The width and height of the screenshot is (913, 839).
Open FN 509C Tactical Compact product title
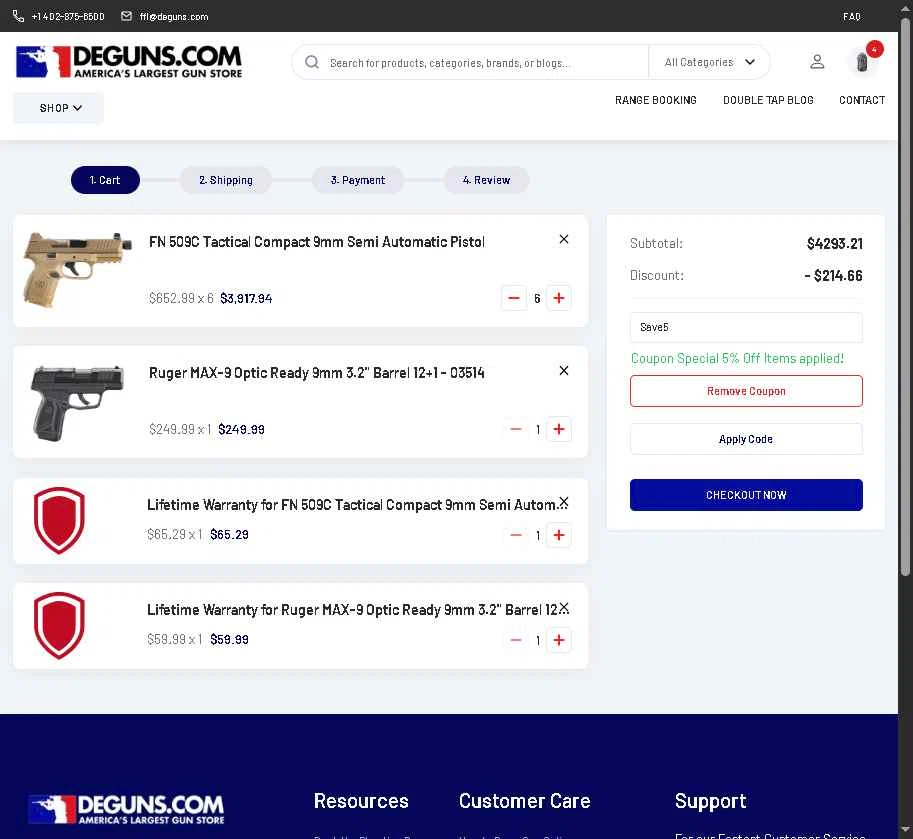coord(317,242)
